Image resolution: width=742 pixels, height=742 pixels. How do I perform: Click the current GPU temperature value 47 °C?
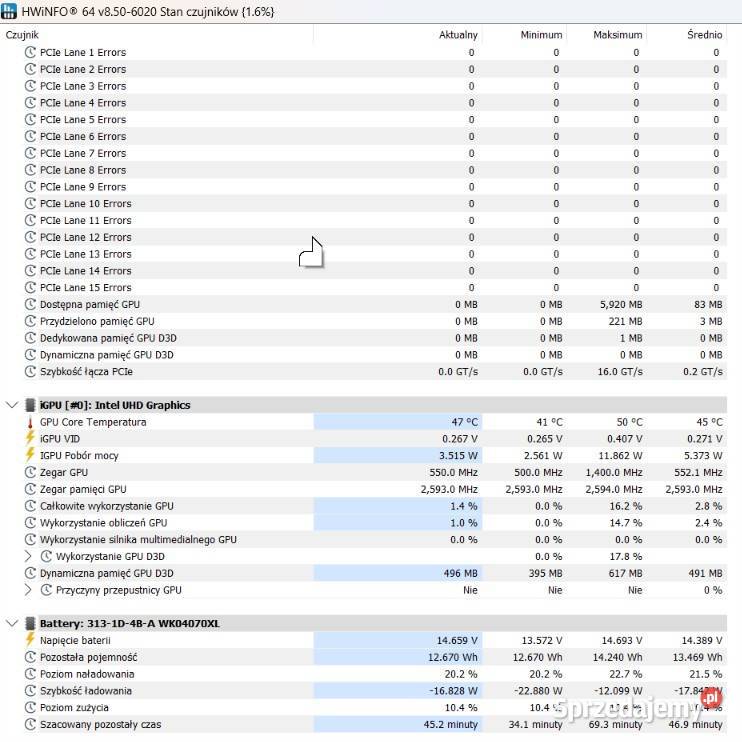464,422
